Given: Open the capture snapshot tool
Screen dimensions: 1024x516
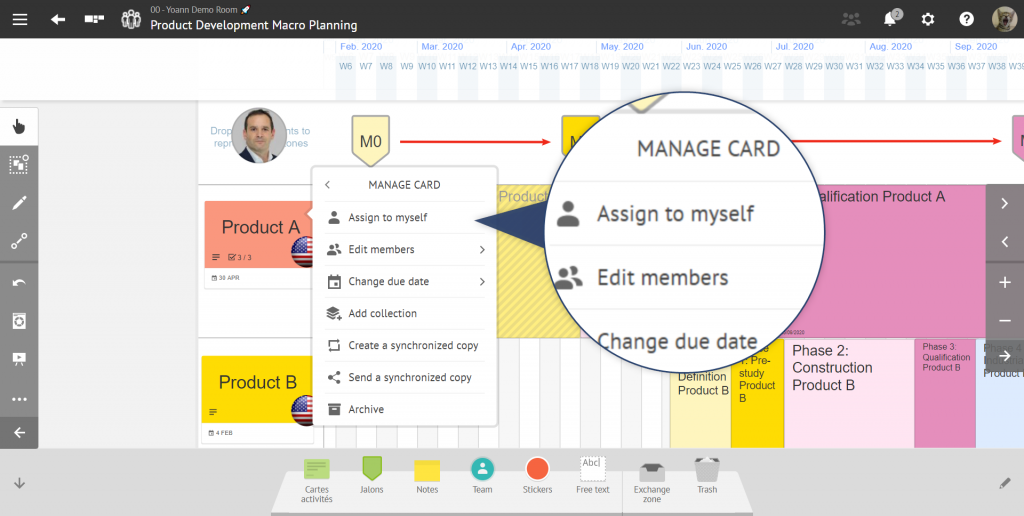Looking at the screenshot, I should 19,321.
